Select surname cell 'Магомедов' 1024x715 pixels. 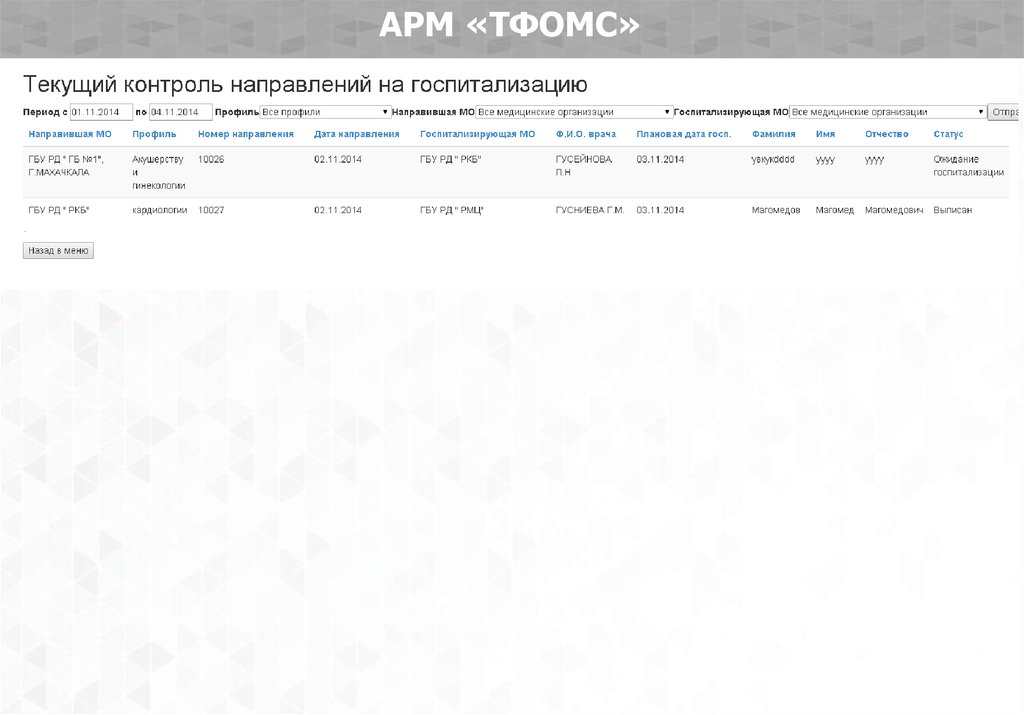tap(776, 210)
